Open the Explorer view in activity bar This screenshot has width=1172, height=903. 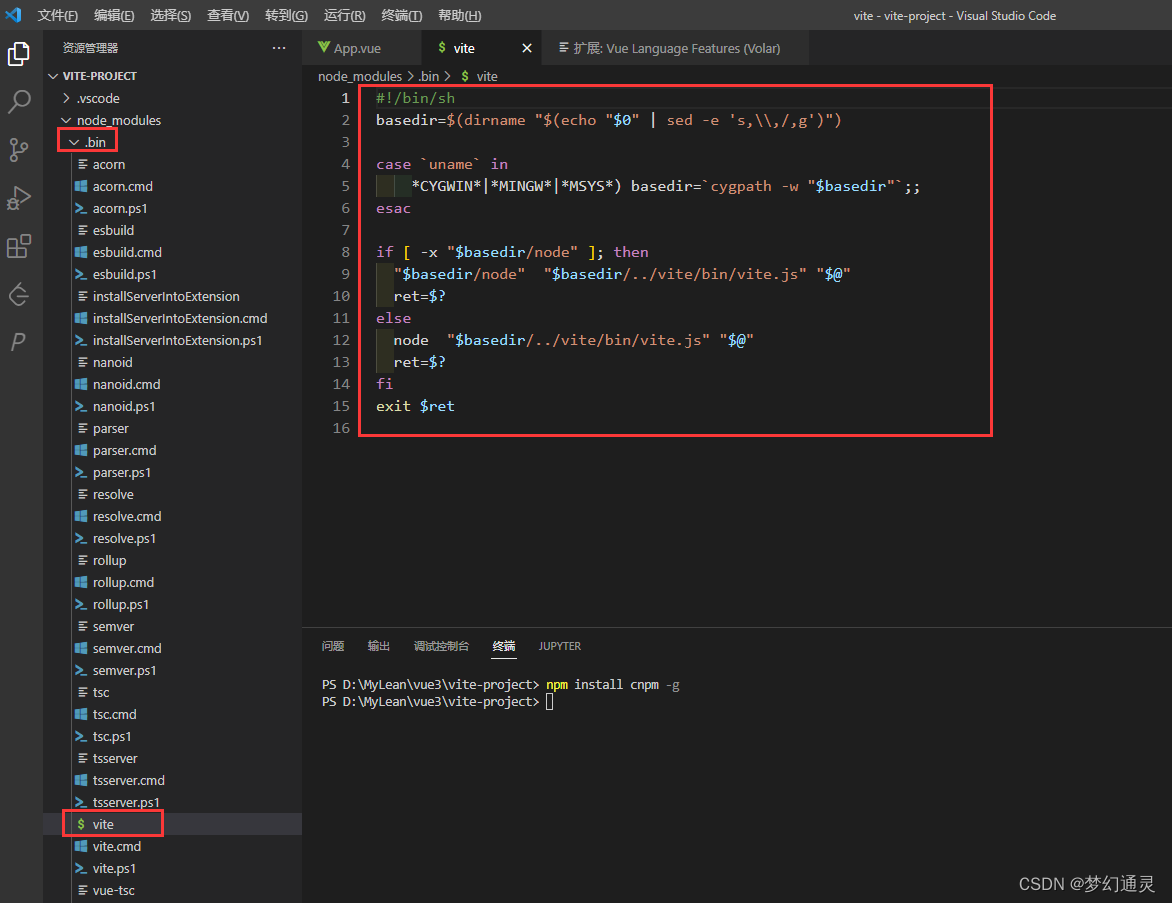pyautogui.click(x=19, y=54)
